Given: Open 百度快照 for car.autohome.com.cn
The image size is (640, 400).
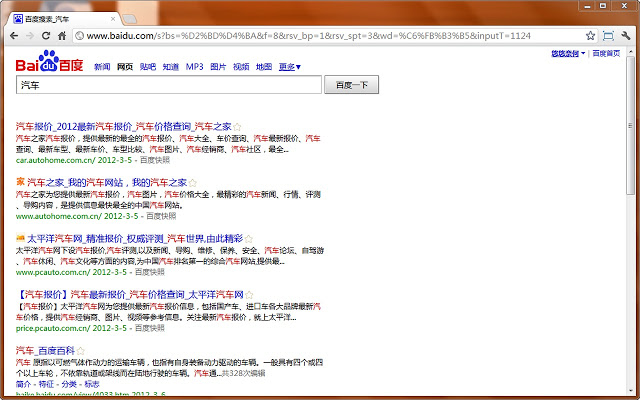Looking at the screenshot, I should click(x=155, y=160).
